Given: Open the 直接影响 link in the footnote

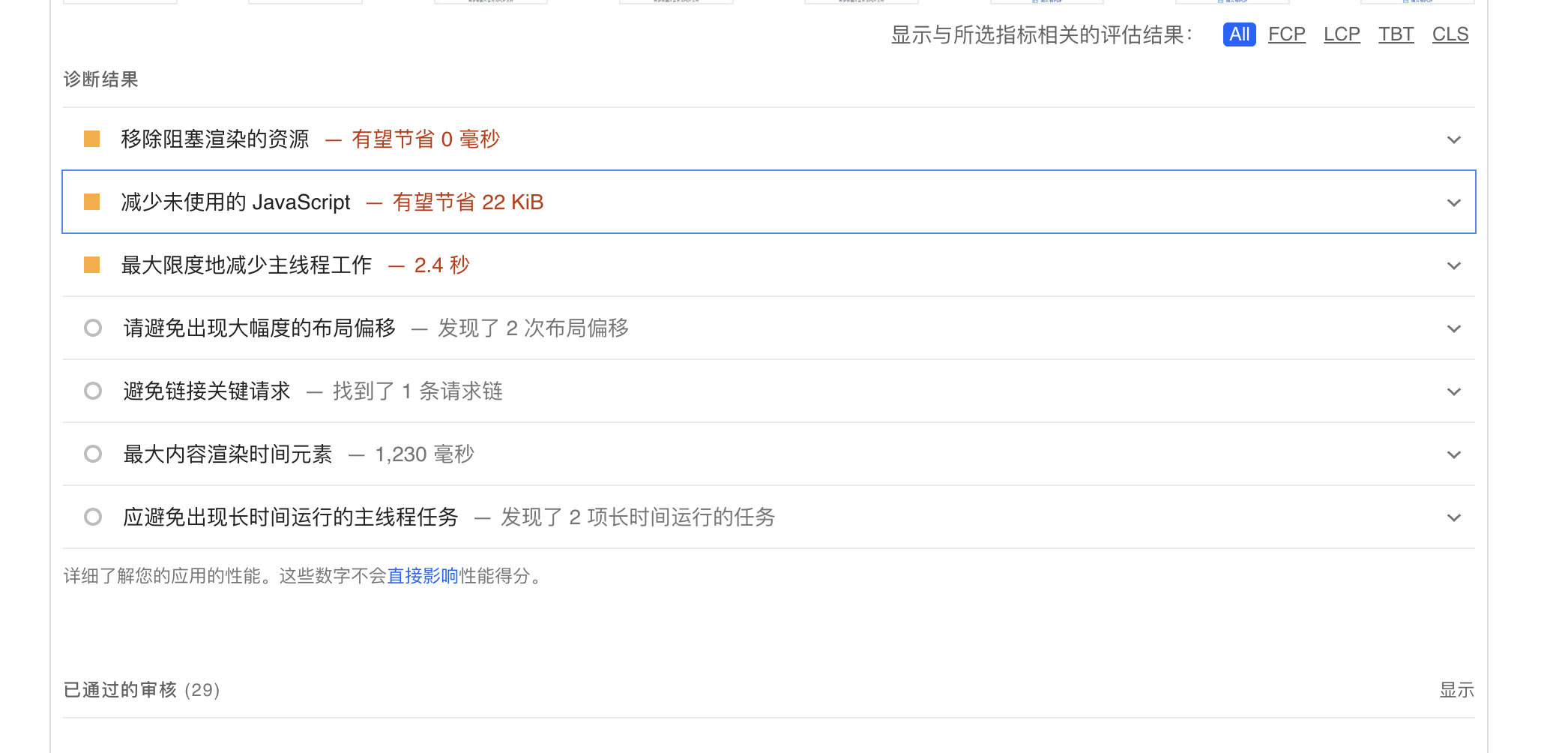Looking at the screenshot, I should (423, 577).
